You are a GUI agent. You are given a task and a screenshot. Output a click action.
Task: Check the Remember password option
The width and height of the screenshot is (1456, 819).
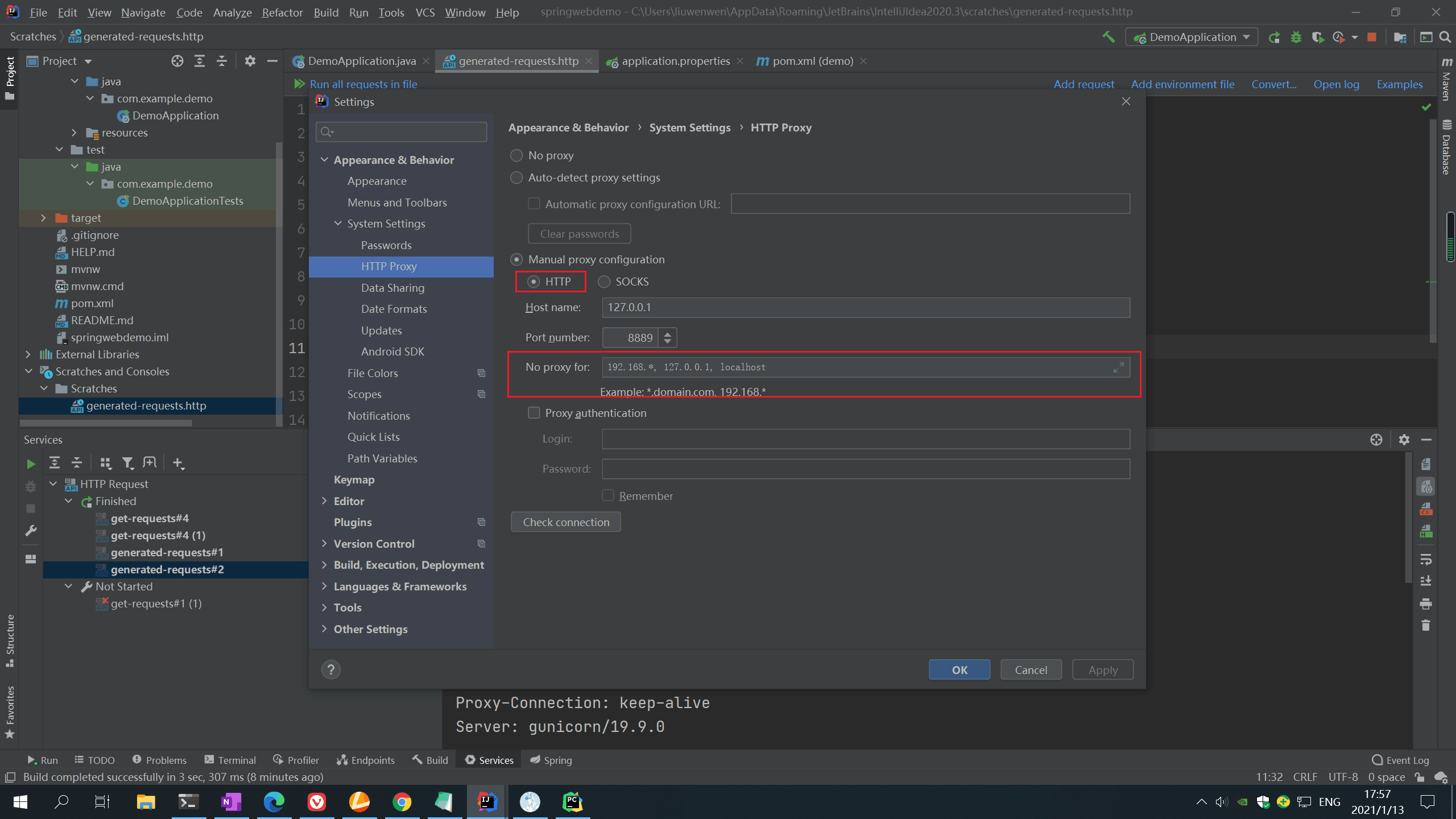click(x=607, y=495)
